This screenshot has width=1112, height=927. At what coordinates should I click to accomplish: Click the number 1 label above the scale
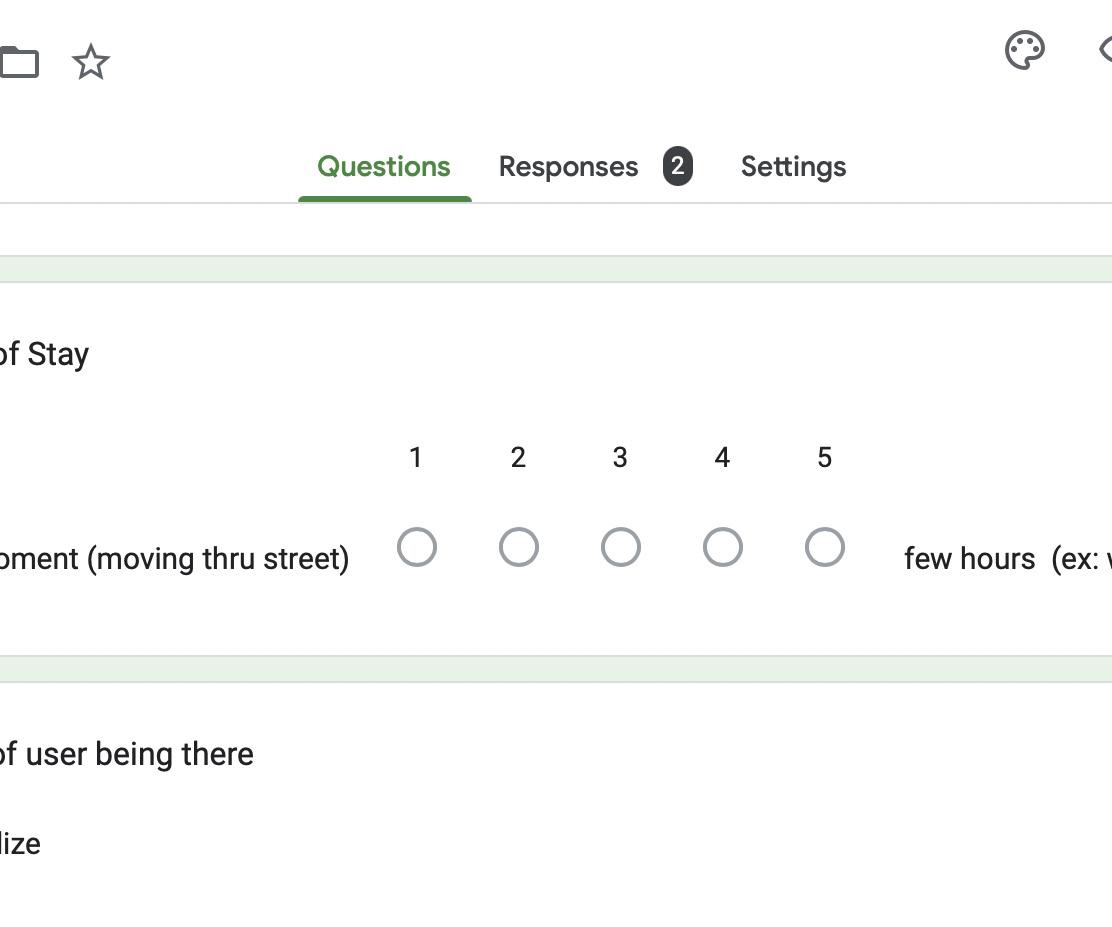point(416,458)
